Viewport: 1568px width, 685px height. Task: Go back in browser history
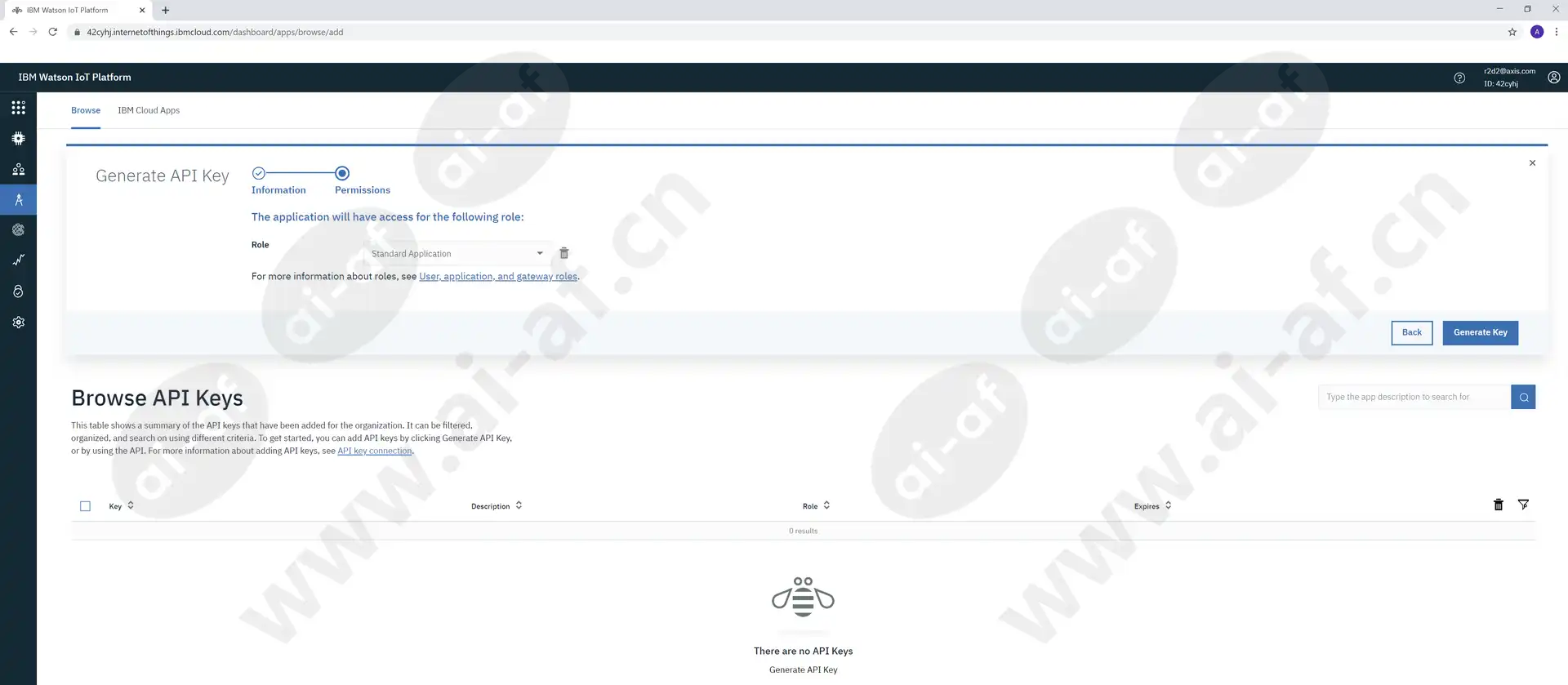[x=13, y=32]
